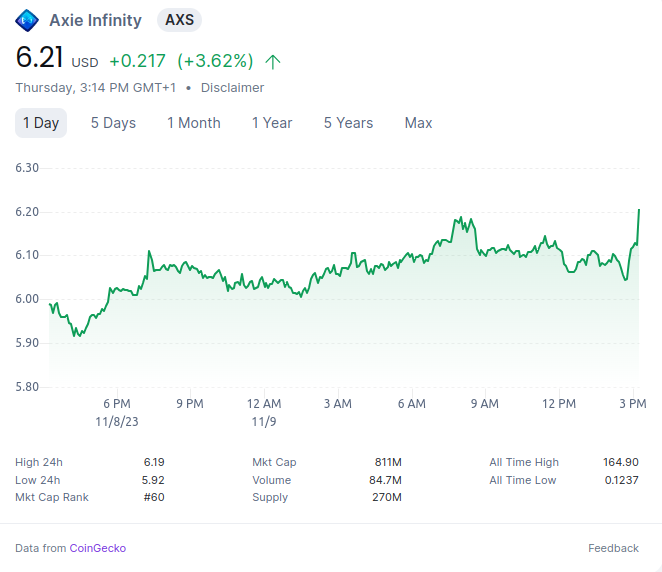This screenshot has height=572, width=662.
Task: Click the 6 PM x-axis label
Action: pos(117,404)
